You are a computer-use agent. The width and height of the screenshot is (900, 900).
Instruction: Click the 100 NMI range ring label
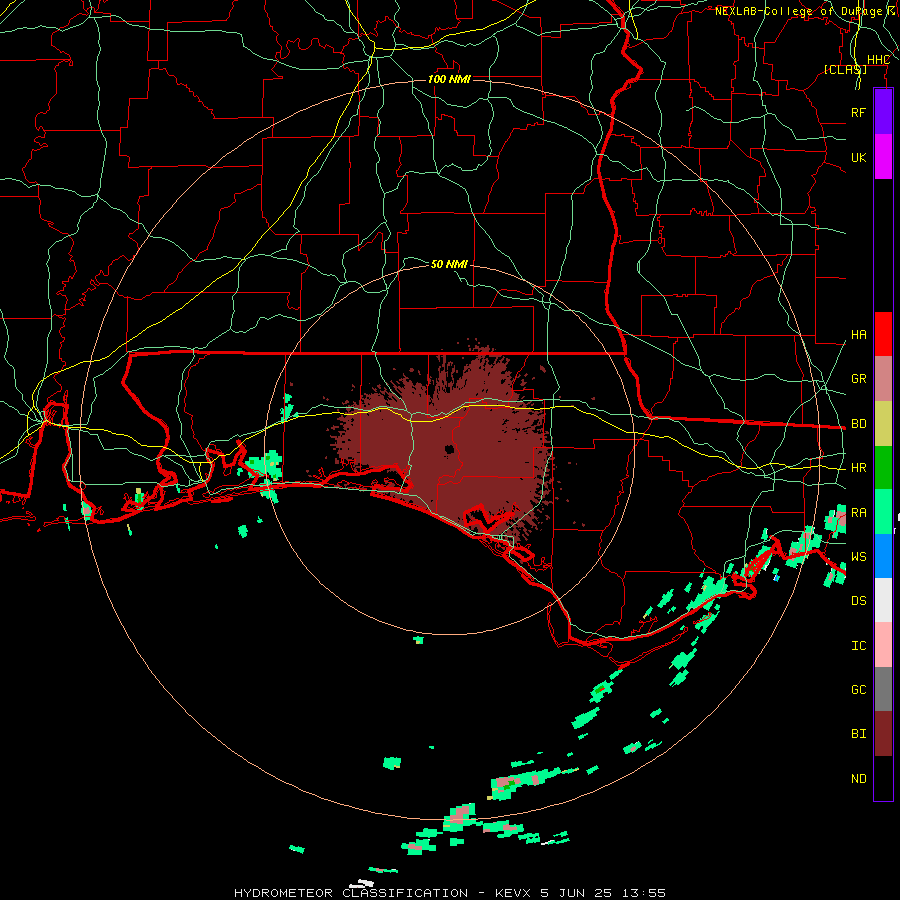pyautogui.click(x=449, y=79)
